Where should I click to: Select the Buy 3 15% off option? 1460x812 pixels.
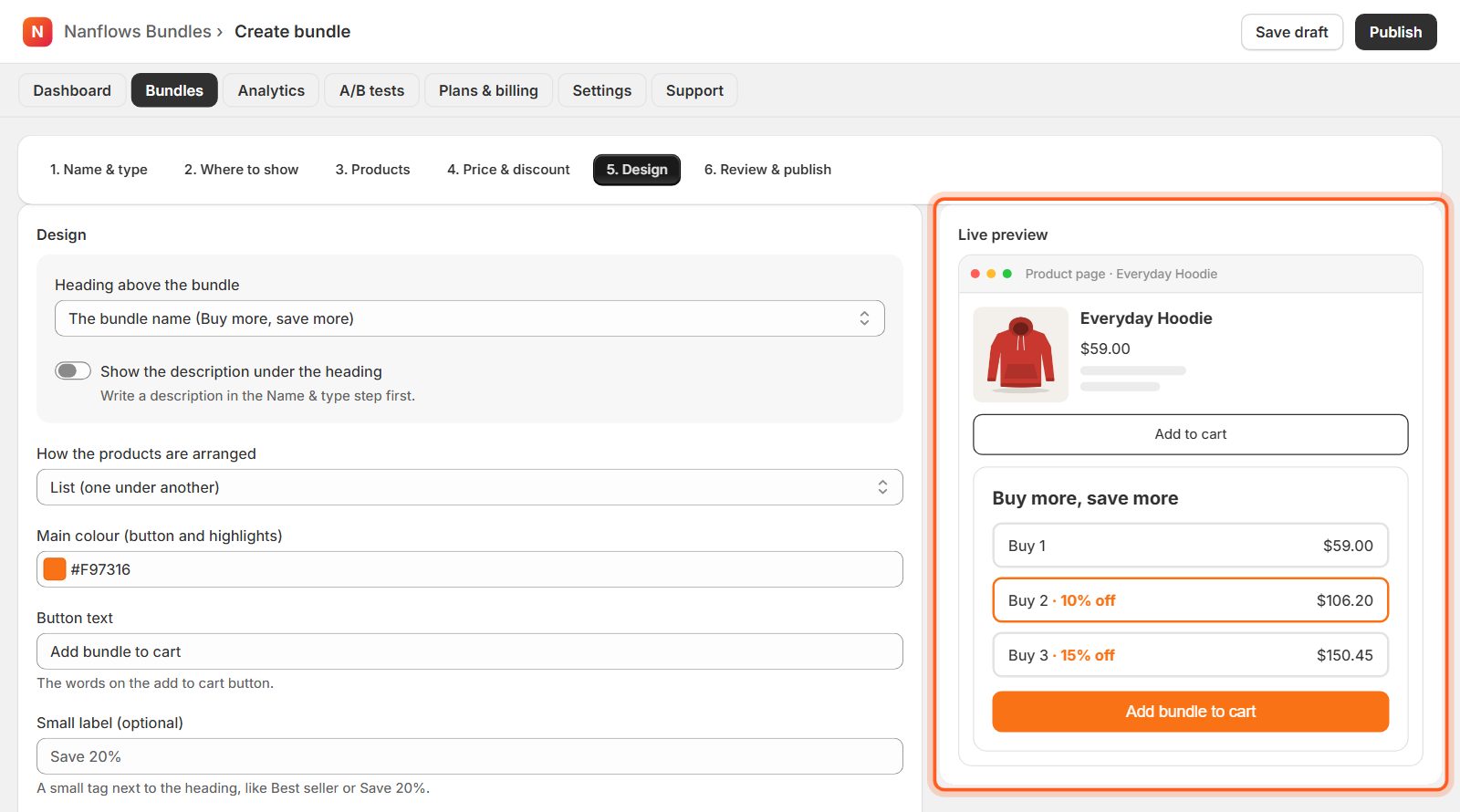(1190, 655)
